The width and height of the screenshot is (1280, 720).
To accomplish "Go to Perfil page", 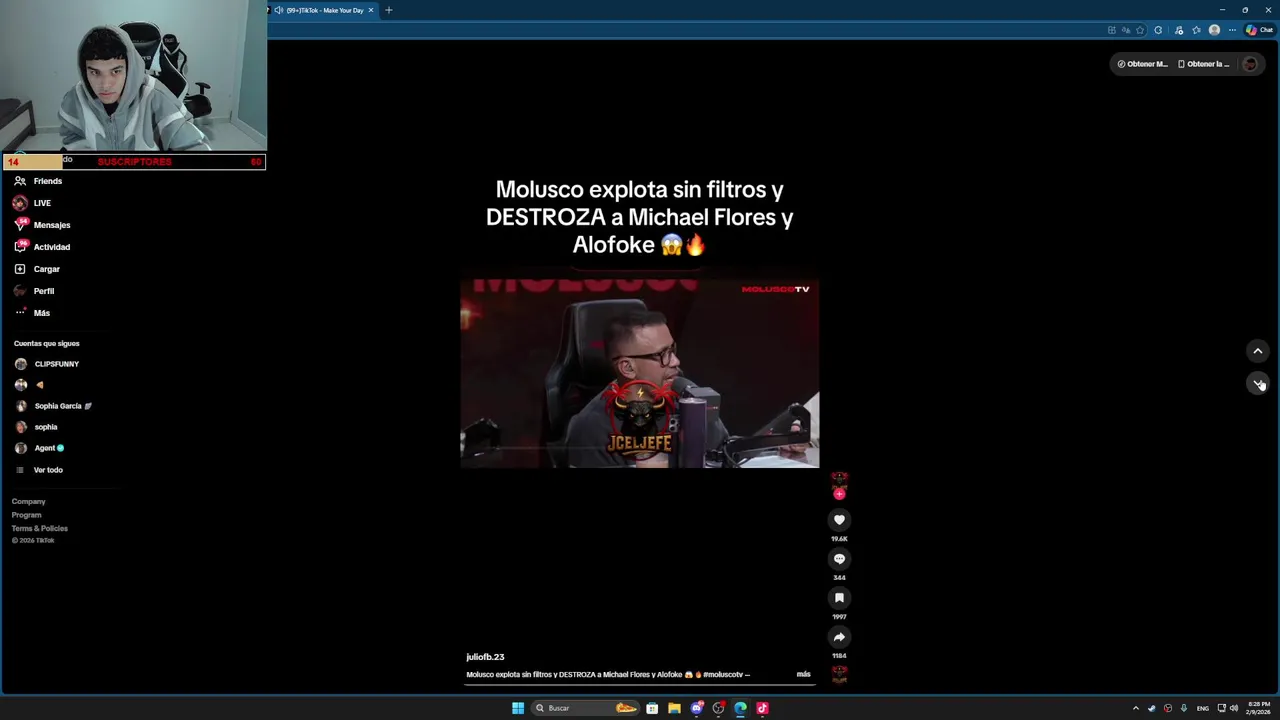I will [34, 291].
